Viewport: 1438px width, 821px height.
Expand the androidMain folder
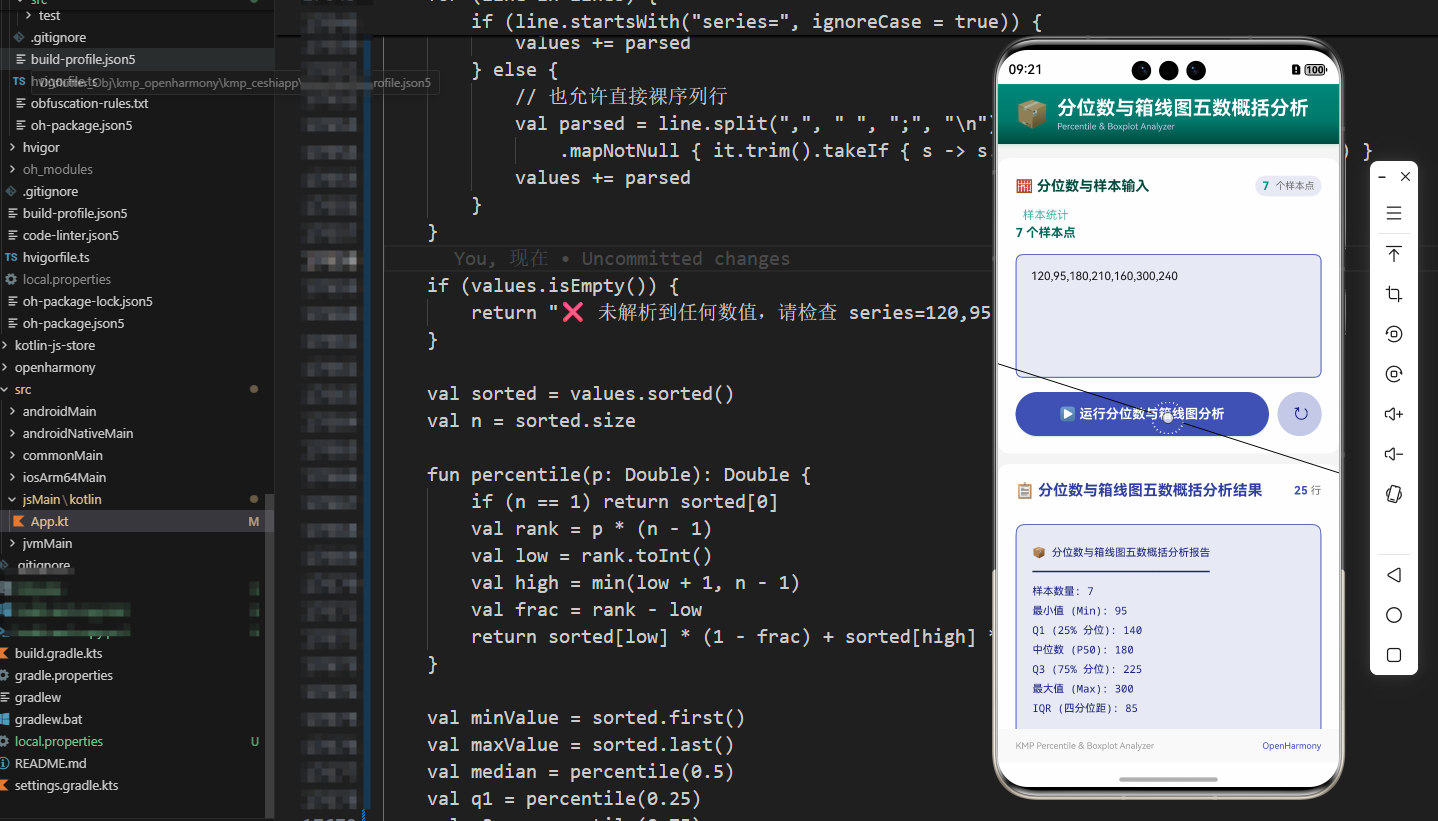coord(12,411)
